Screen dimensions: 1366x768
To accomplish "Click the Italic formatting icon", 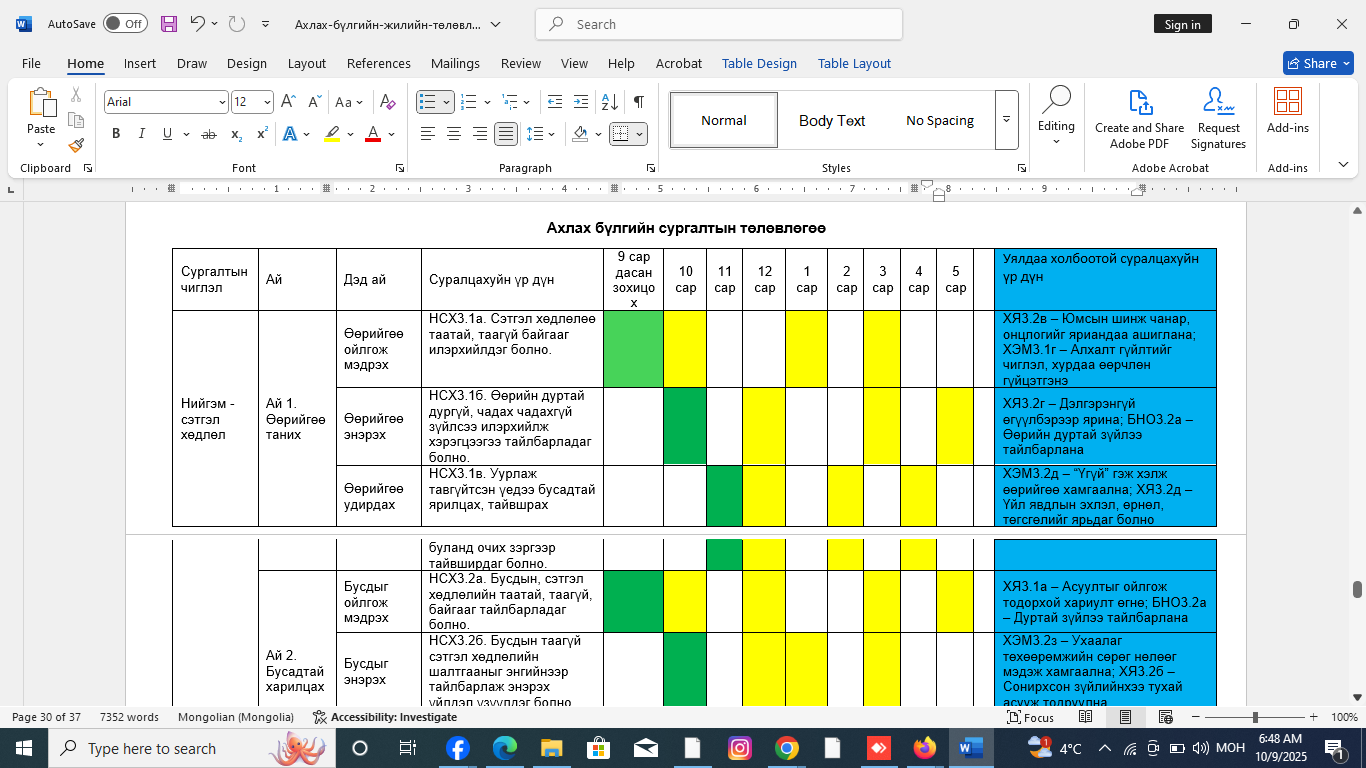I will [x=141, y=134].
